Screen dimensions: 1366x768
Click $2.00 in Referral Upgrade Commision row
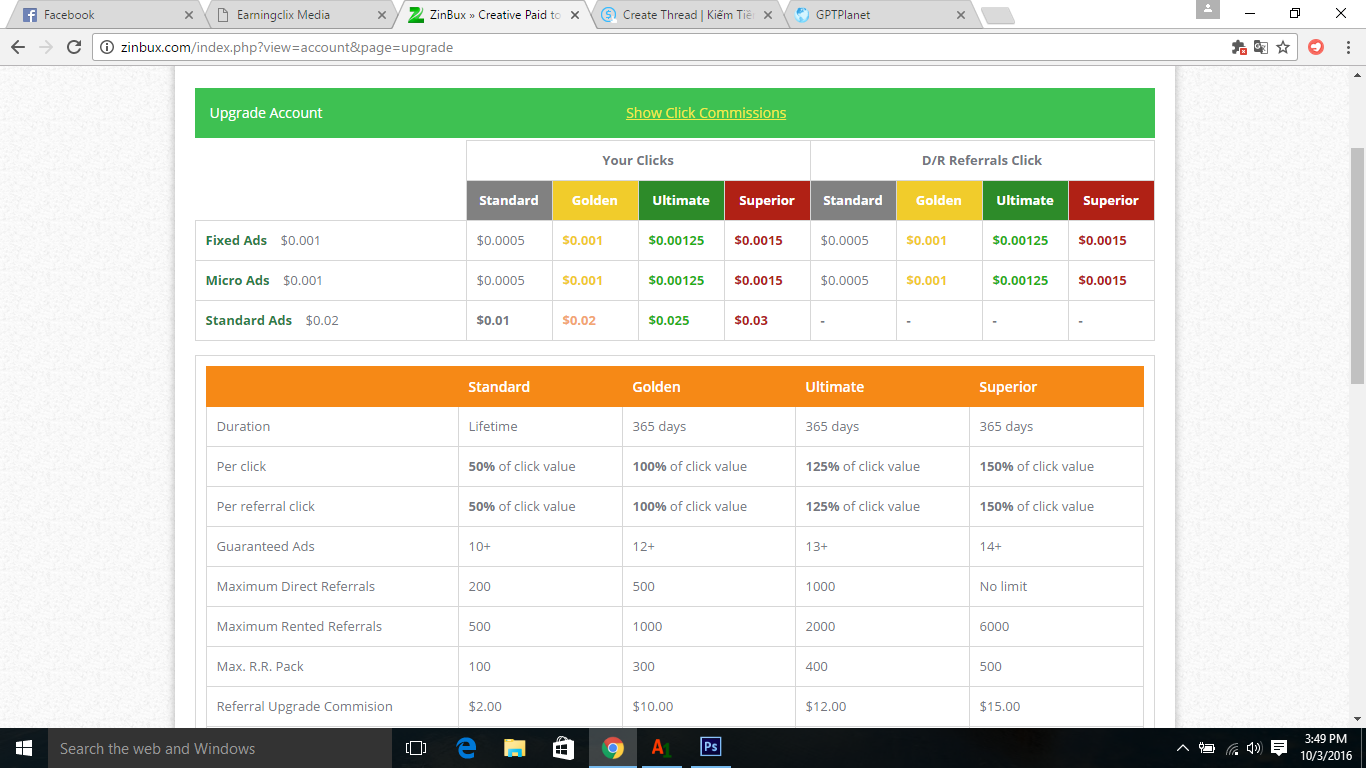[x=485, y=706]
